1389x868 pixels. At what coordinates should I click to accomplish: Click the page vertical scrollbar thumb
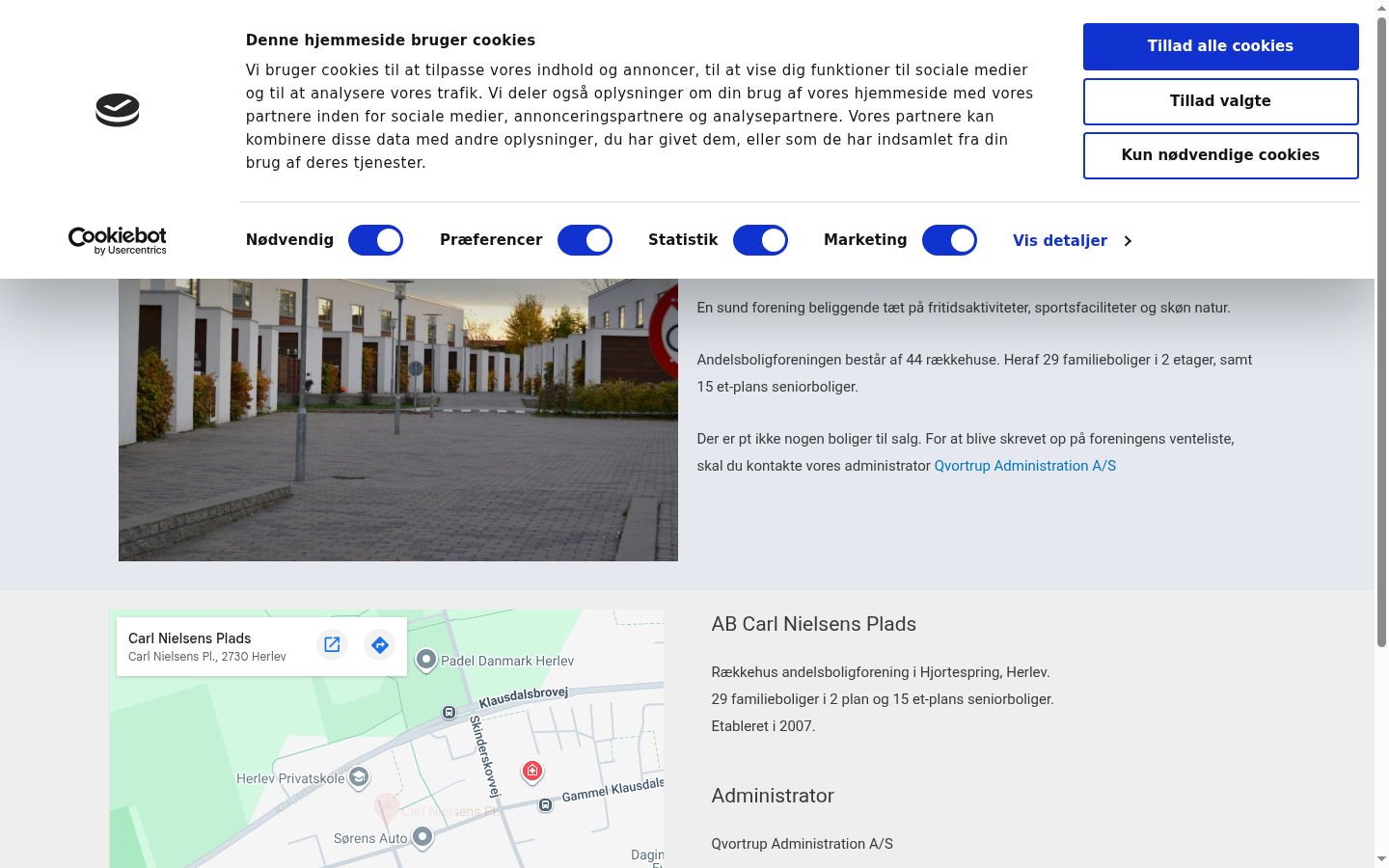[x=1381, y=331]
